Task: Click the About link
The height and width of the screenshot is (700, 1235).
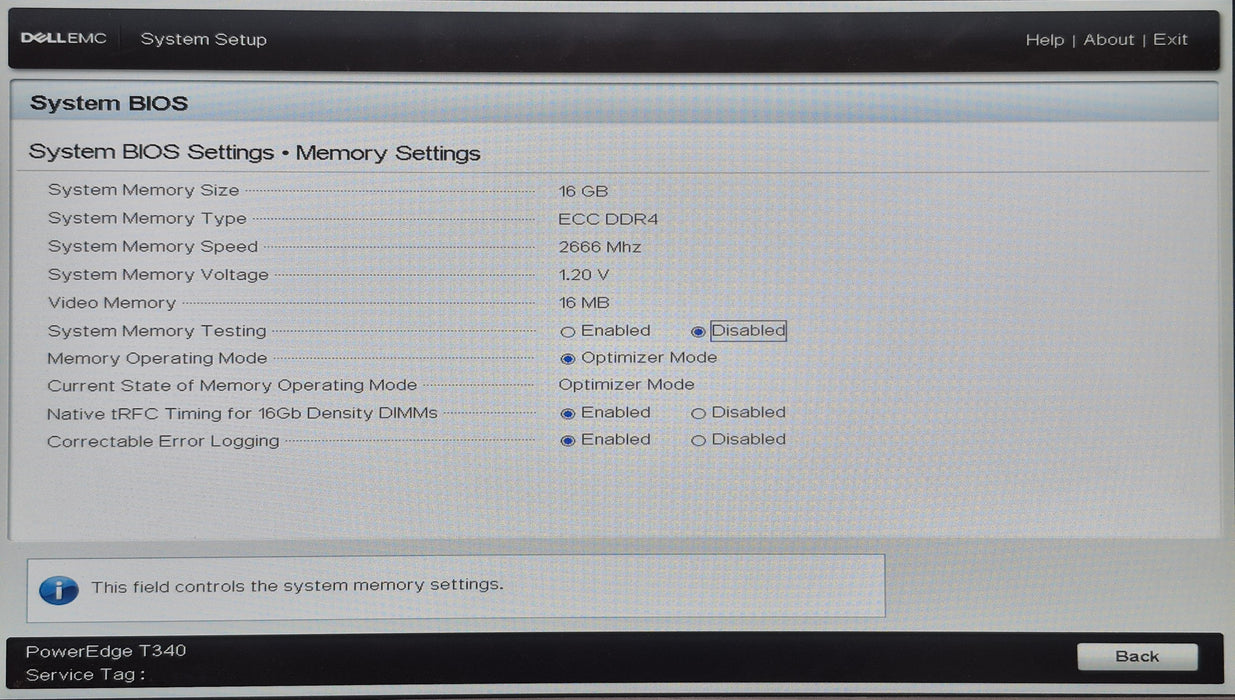Action: click(x=1109, y=39)
